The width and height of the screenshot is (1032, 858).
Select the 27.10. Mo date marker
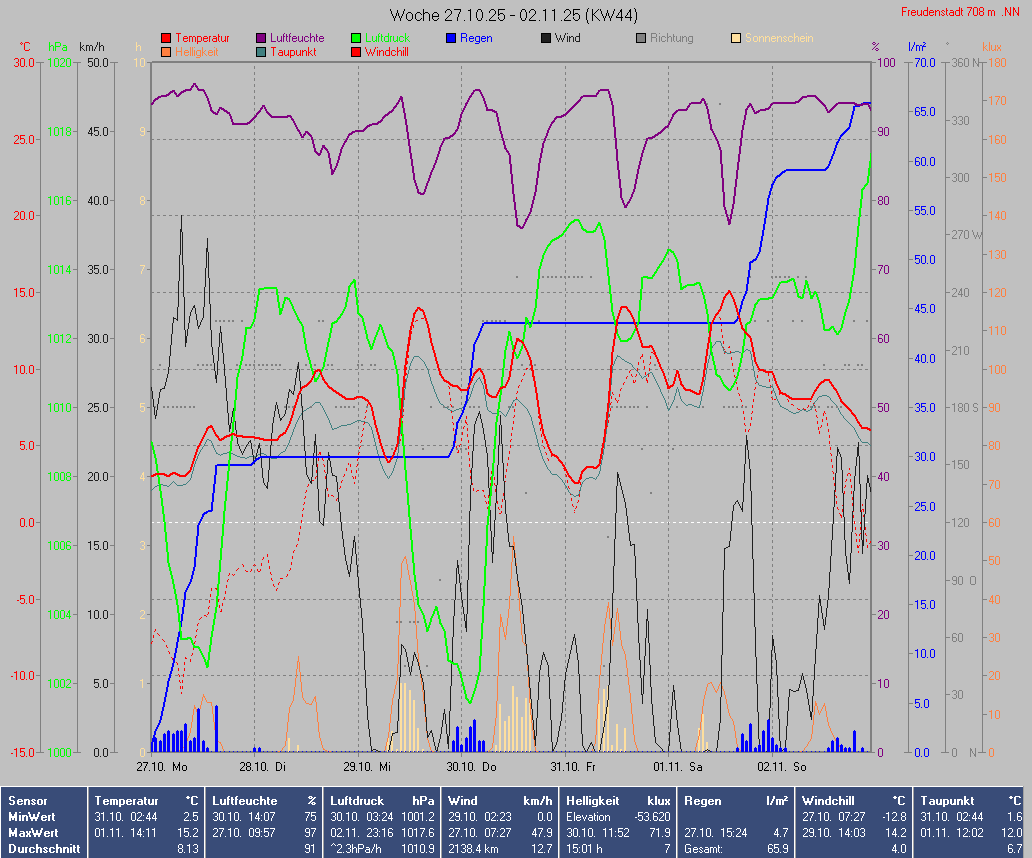click(x=162, y=767)
